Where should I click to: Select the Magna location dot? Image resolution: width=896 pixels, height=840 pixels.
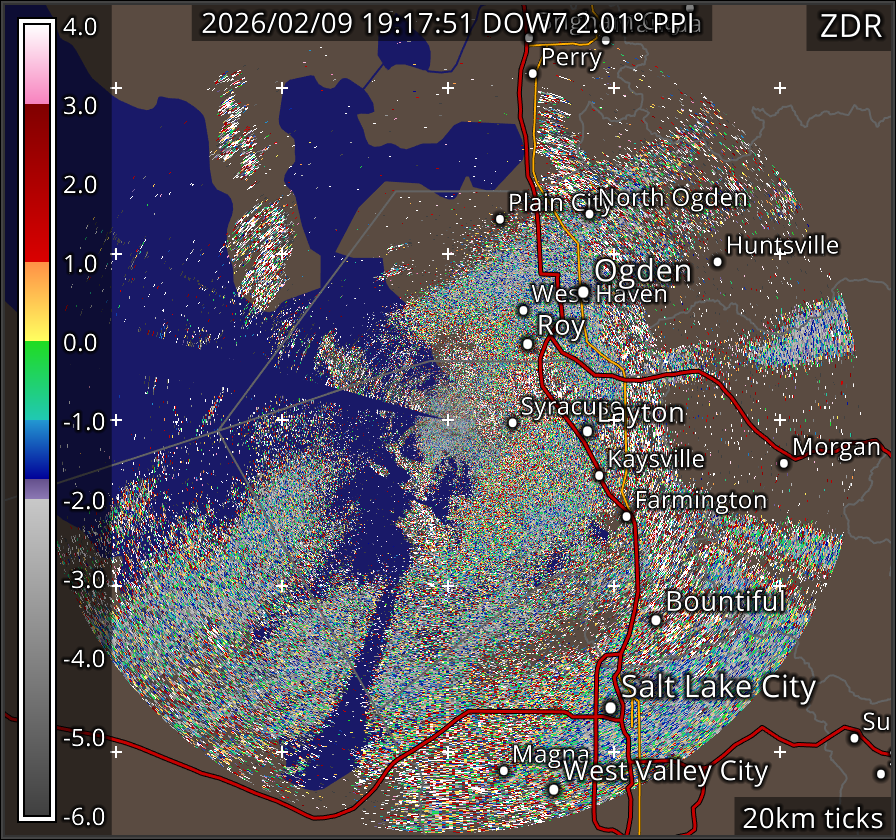coord(504,770)
